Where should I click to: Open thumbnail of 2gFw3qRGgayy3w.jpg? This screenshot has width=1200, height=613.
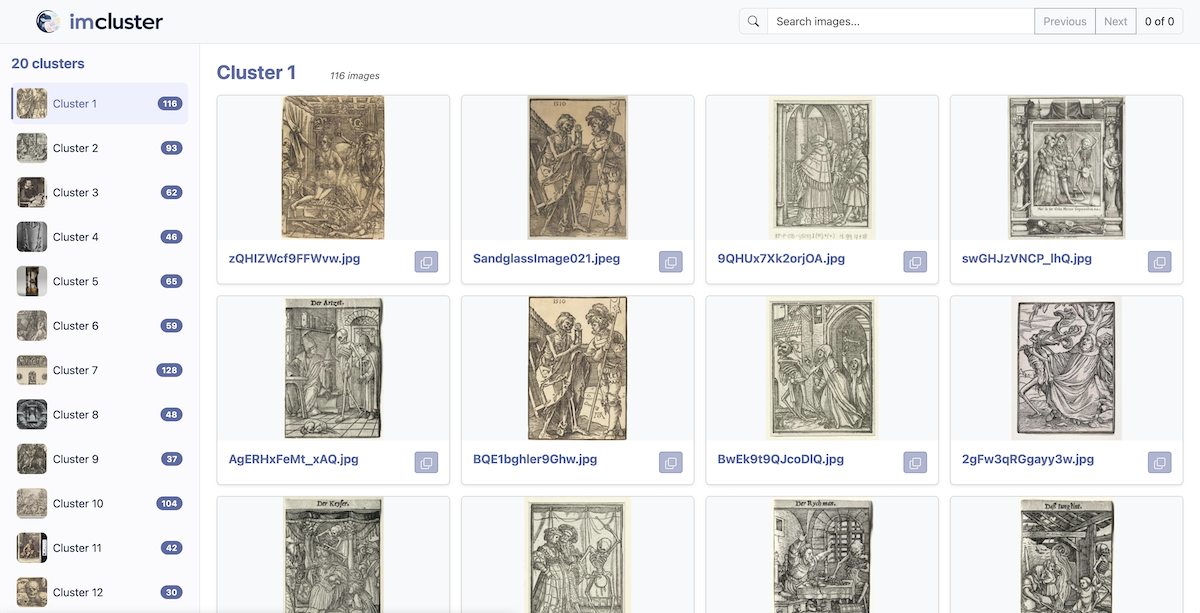pyautogui.click(x=1066, y=368)
